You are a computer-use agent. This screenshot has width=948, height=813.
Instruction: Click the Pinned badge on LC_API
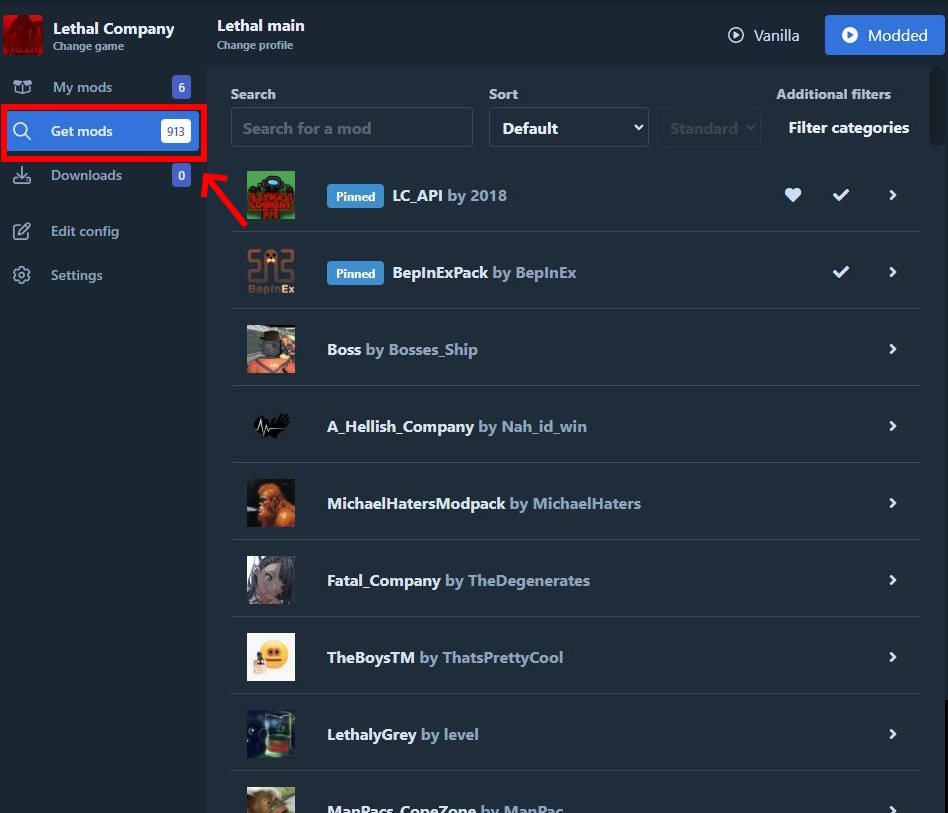[x=356, y=196]
